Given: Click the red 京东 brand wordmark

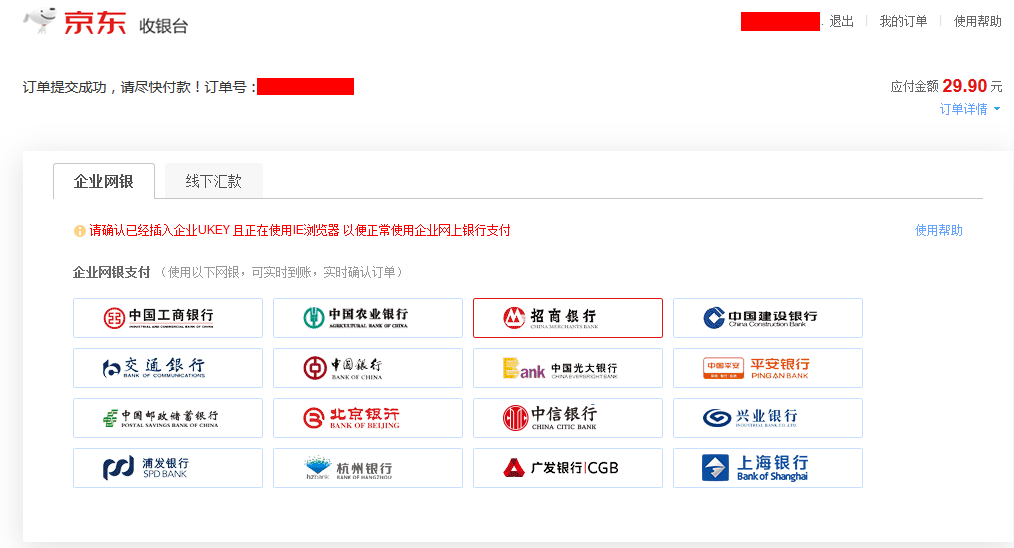Looking at the screenshot, I should (x=94, y=23).
